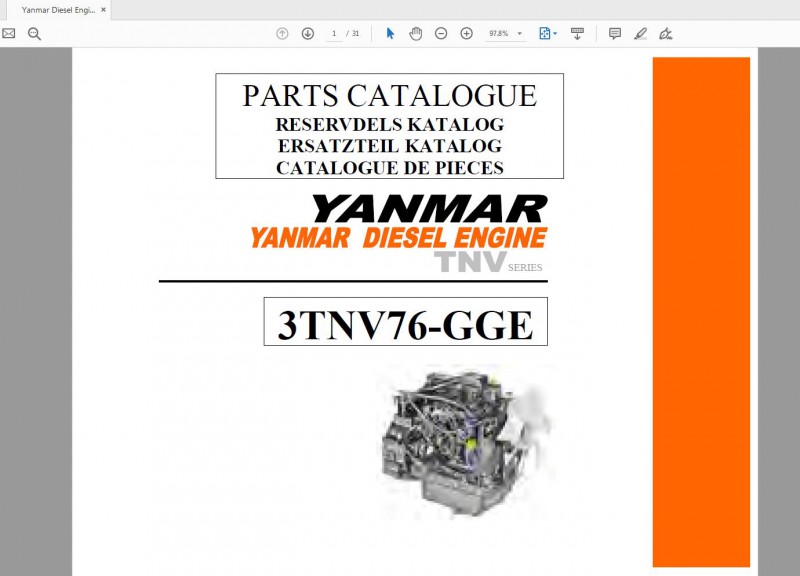
Task: Click the 3TNV76-GGE model text
Action: 405,324
